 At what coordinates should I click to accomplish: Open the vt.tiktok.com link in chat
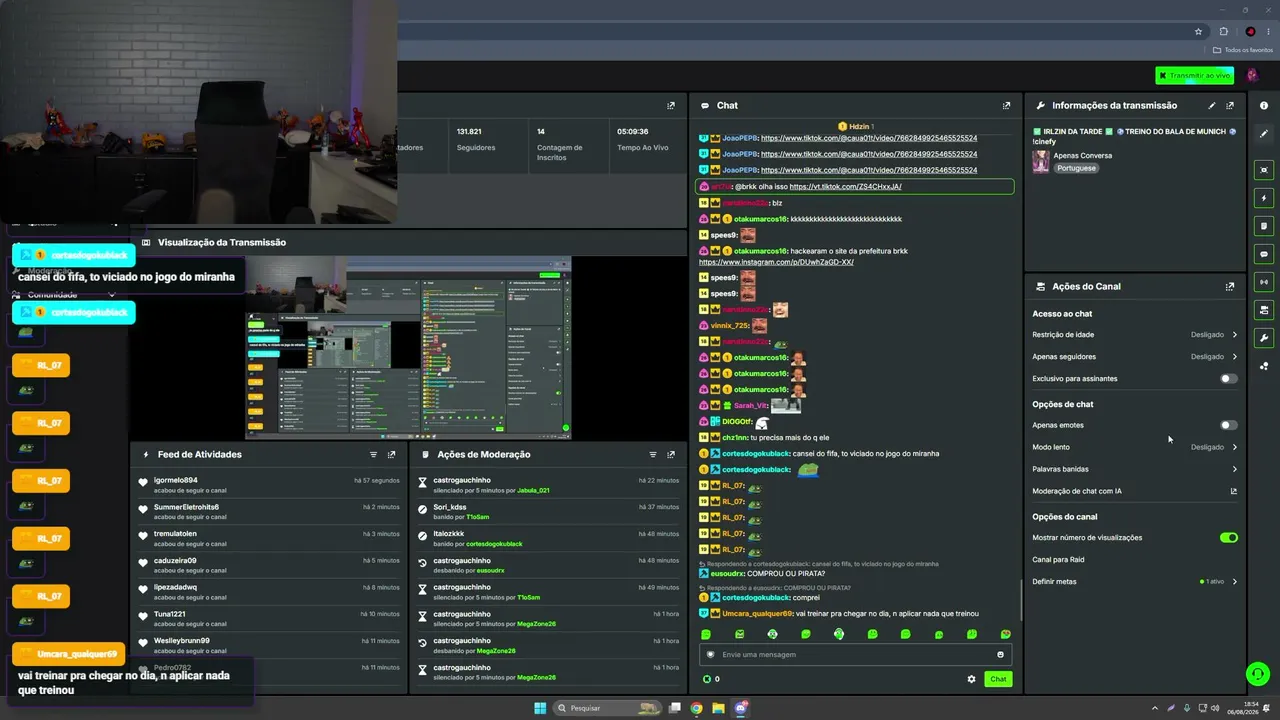(x=845, y=187)
